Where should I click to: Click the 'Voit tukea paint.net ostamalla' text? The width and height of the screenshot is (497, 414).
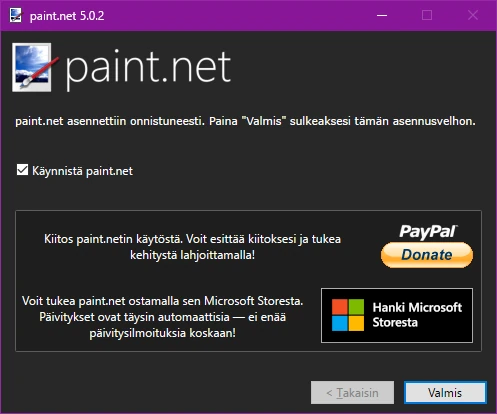click(x=163, y=317)
